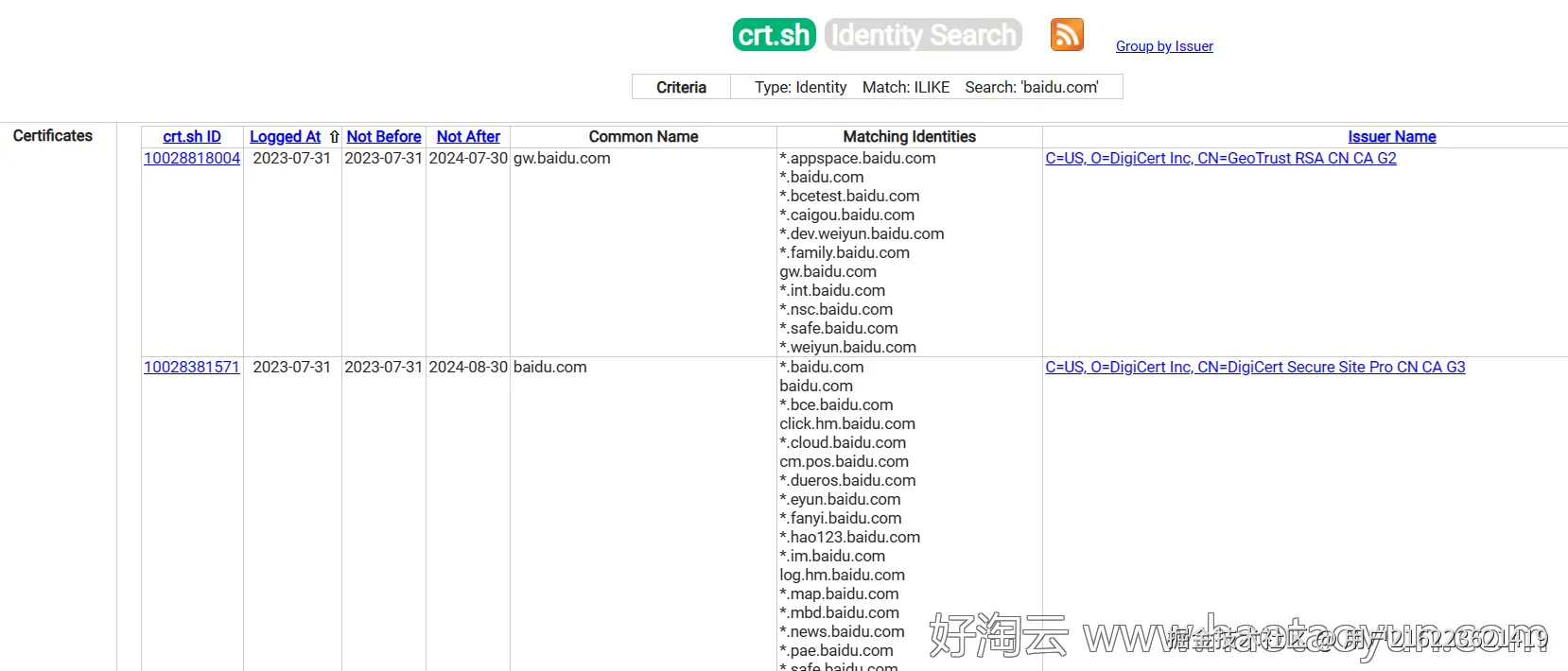Screen dimensions: 1568x671
Task: Sort certificates by Not After
Action: coord(468,137)
